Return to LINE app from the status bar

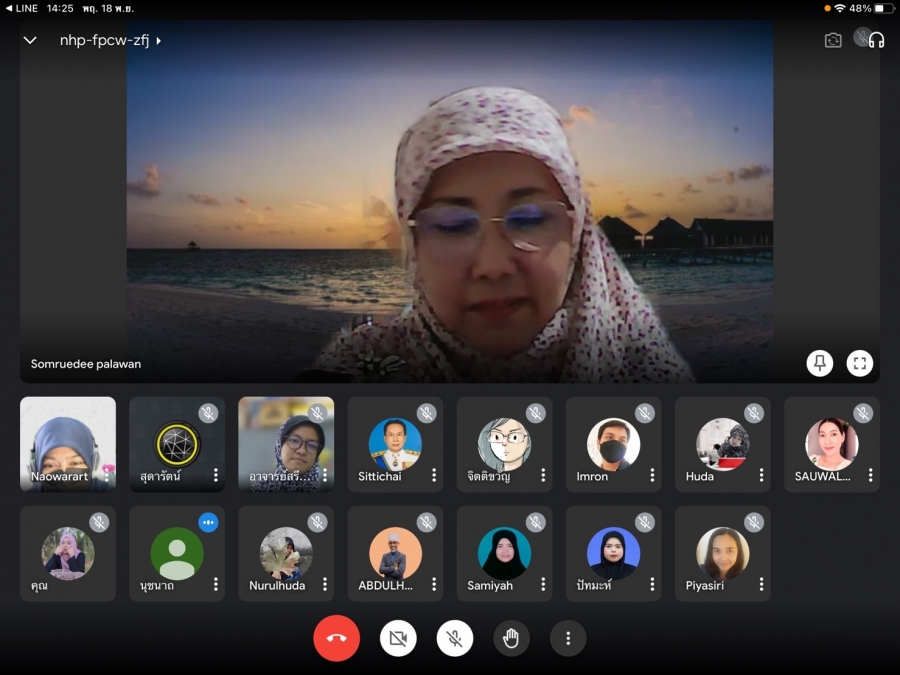pos(21,8)
